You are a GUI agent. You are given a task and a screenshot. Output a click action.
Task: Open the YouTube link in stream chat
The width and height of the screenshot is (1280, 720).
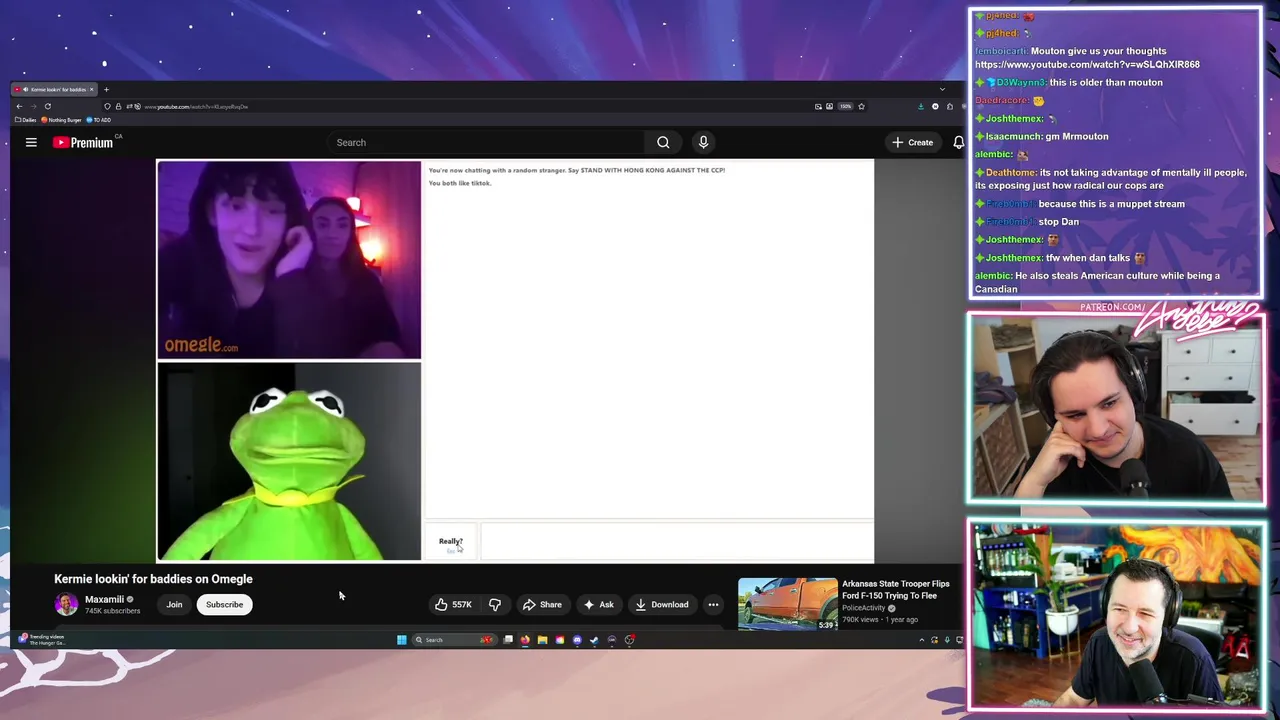coord(1087,65)
